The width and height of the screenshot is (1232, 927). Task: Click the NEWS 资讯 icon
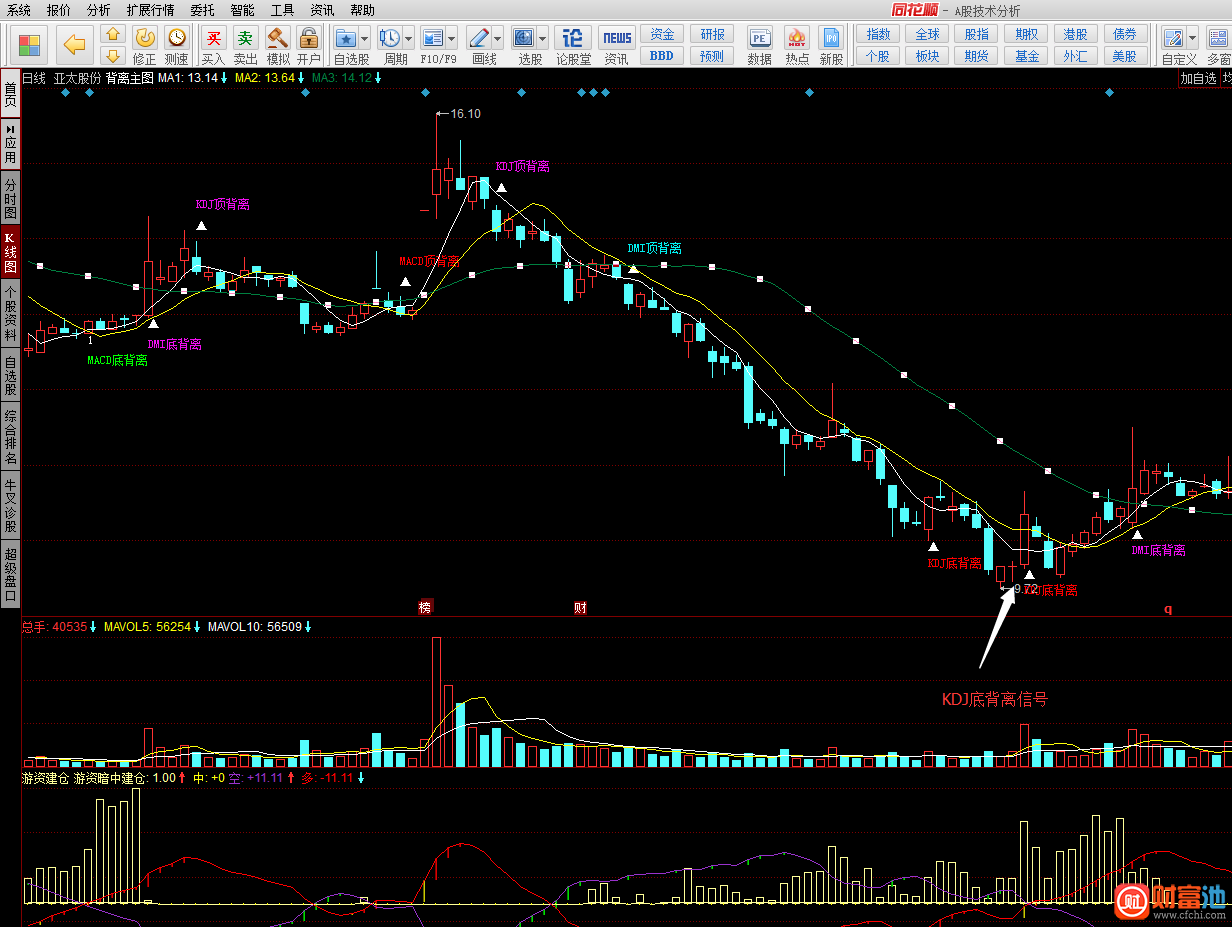click(617, 39)
